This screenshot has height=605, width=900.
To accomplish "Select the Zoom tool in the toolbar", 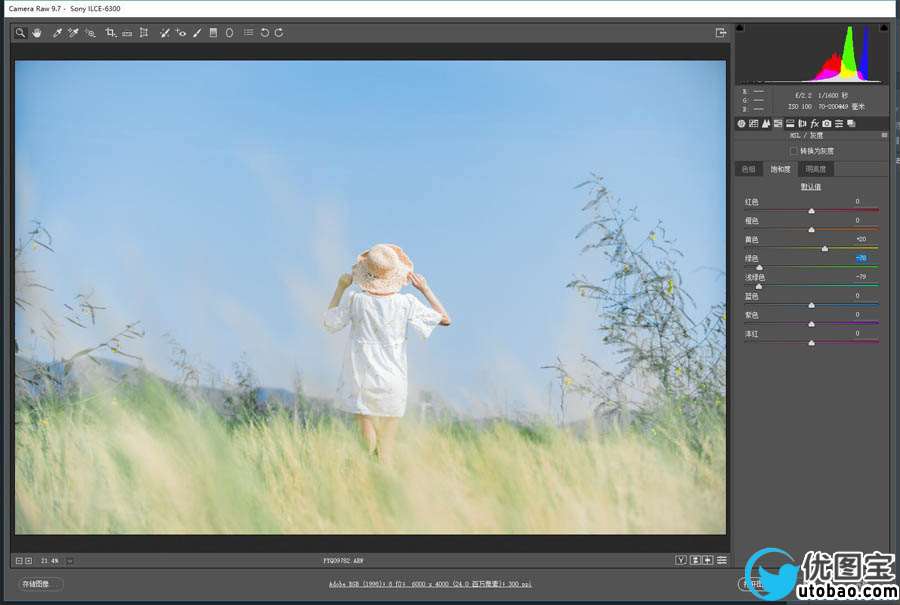I will coord(20,33).
